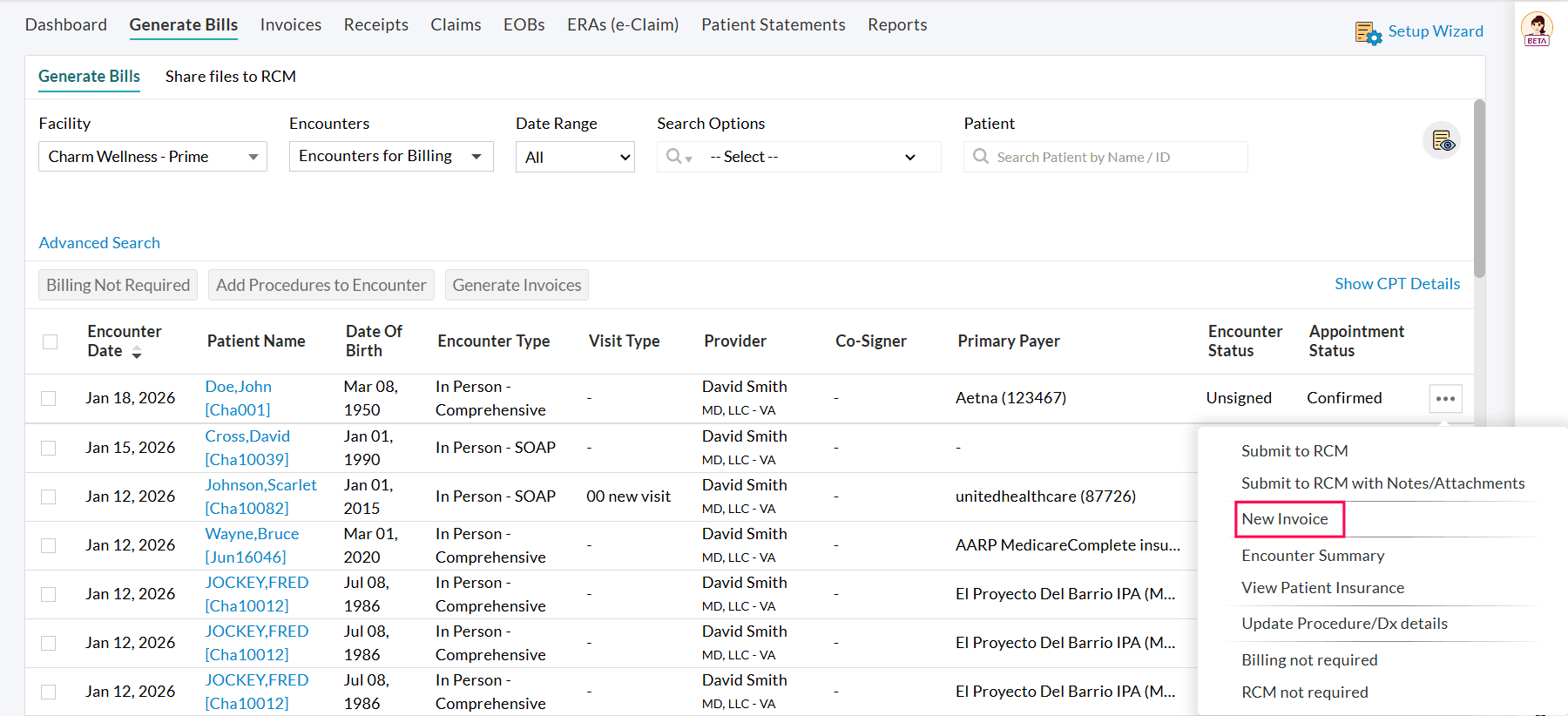
Task: Expand the Encounters for Billing dropdown
Action: click(391, 157)
